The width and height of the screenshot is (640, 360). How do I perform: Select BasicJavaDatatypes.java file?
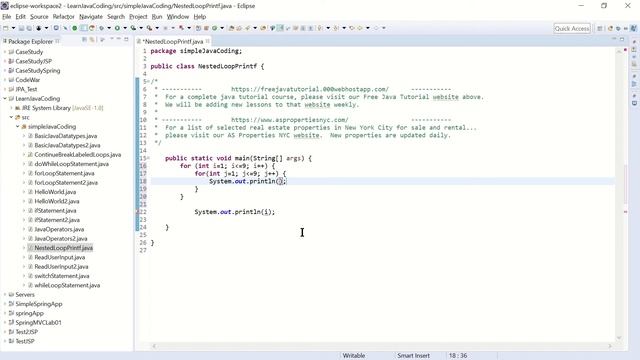click(65, 136)
